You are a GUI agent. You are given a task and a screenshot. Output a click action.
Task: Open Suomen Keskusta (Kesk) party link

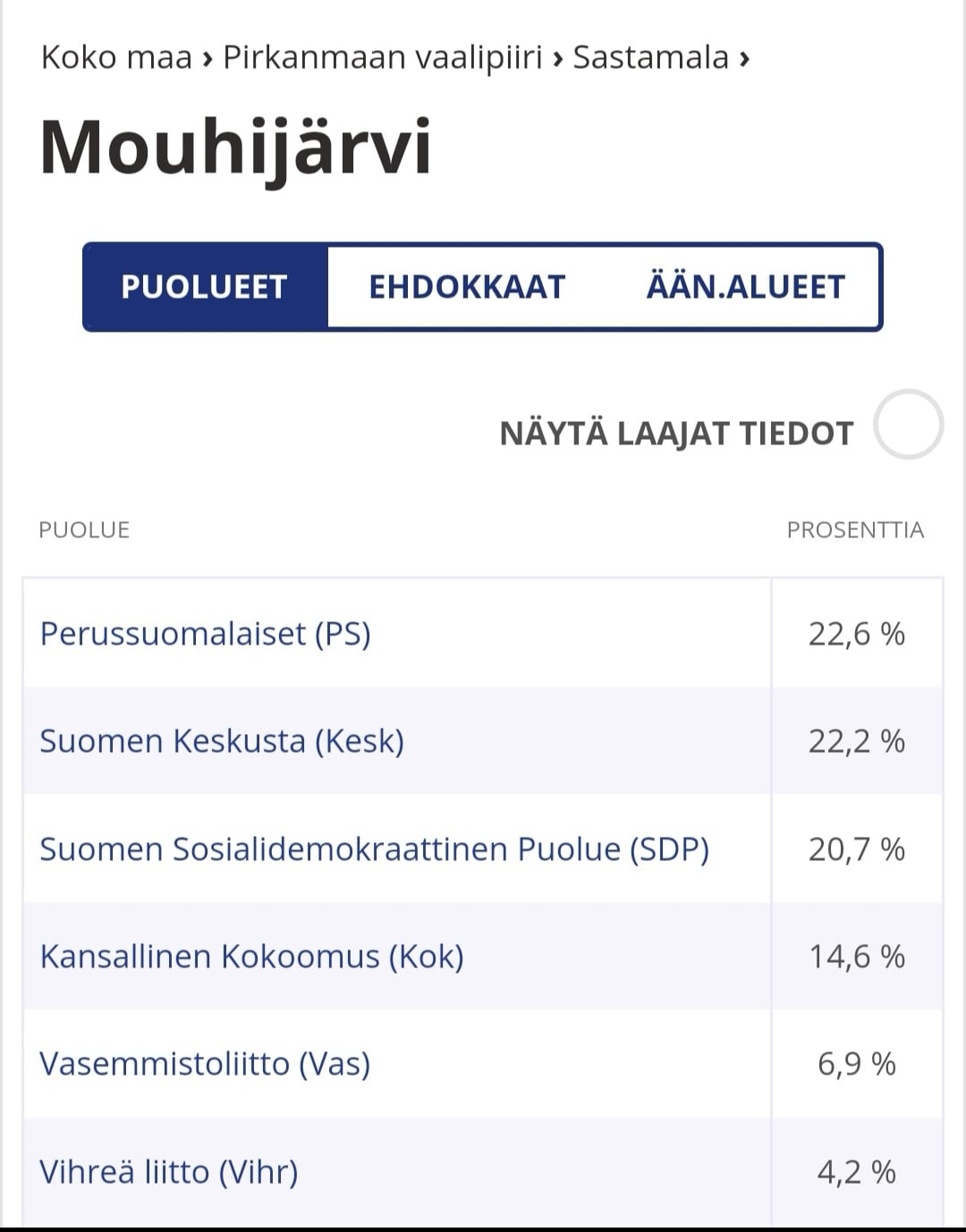(222, 741)
